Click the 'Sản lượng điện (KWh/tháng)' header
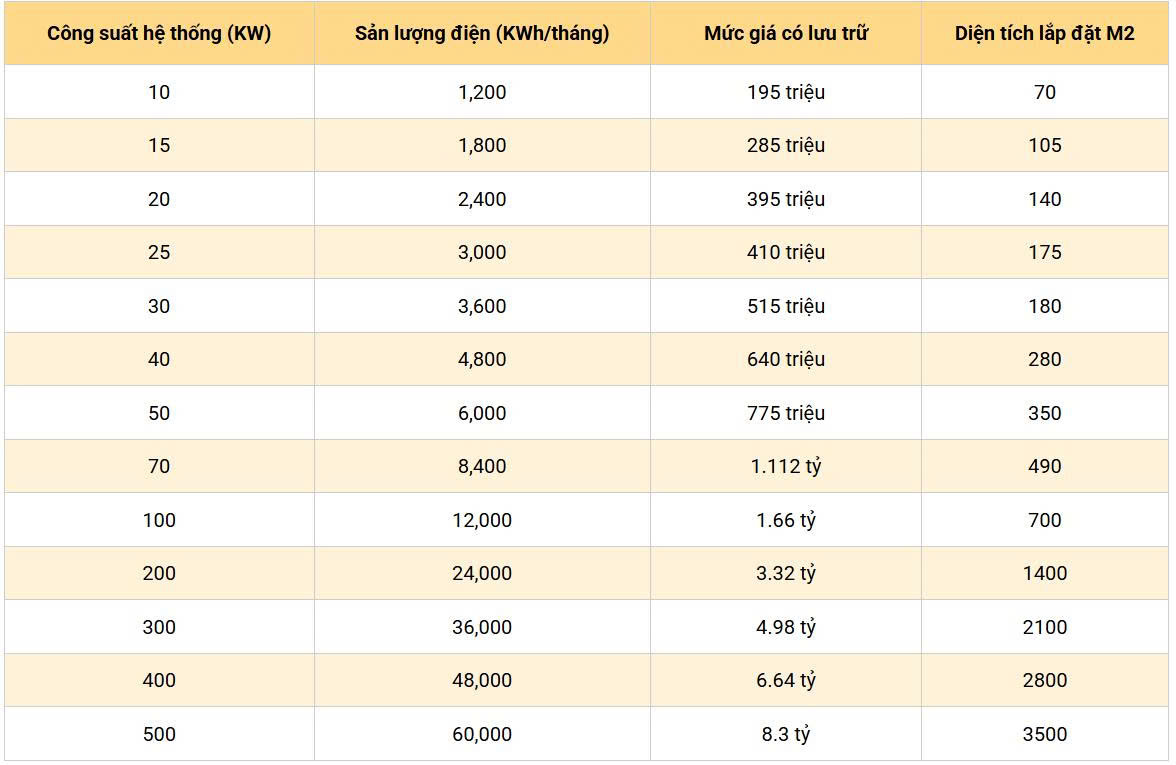1176x765 pixels. pyautogui.click(x=482, y=33)
